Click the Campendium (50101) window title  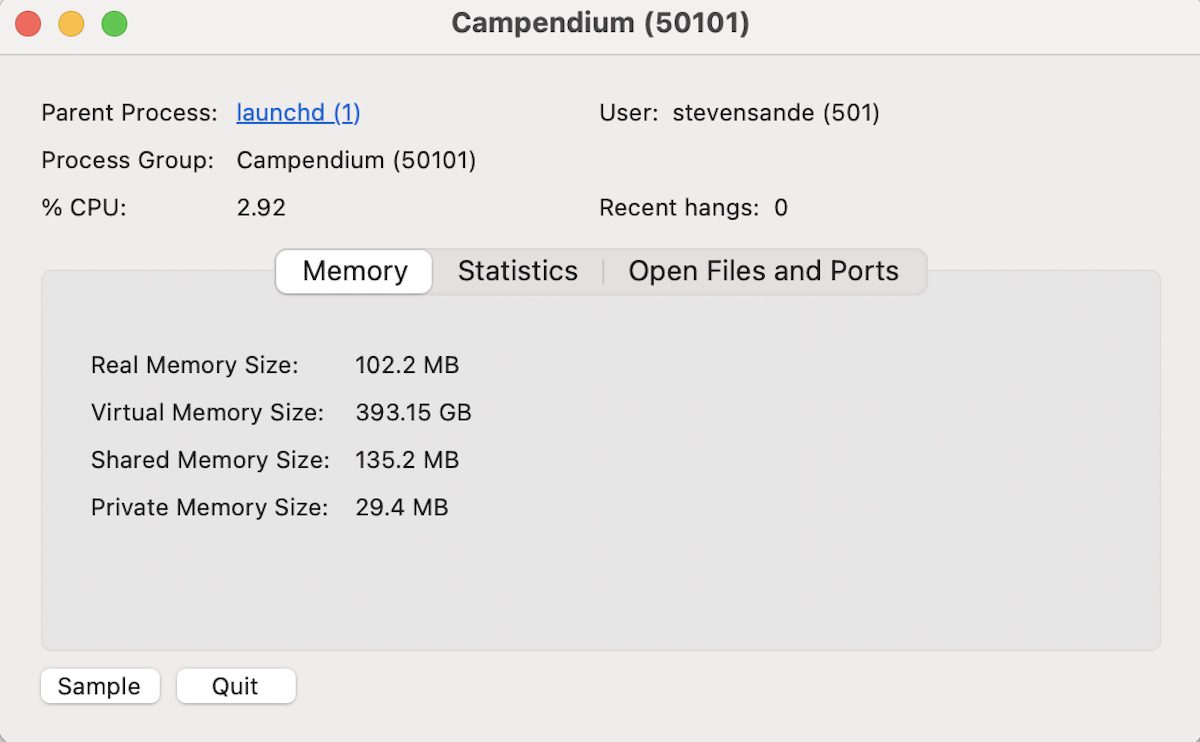pyautogui.click(x=600, y=23)
